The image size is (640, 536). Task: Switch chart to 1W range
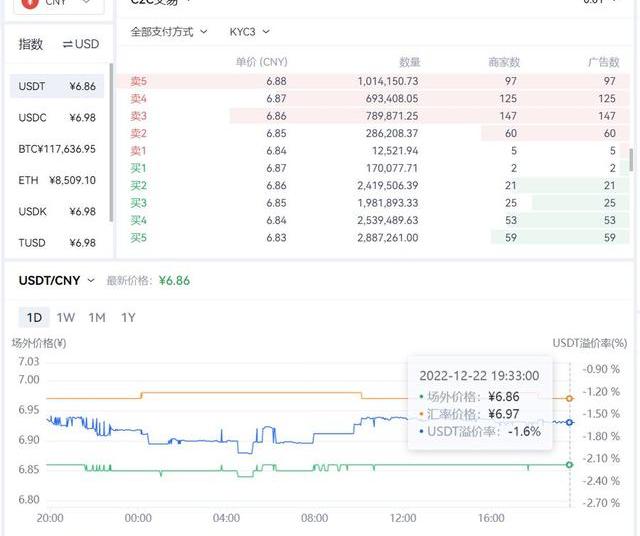pyautogui.click(x=65, y=317)
